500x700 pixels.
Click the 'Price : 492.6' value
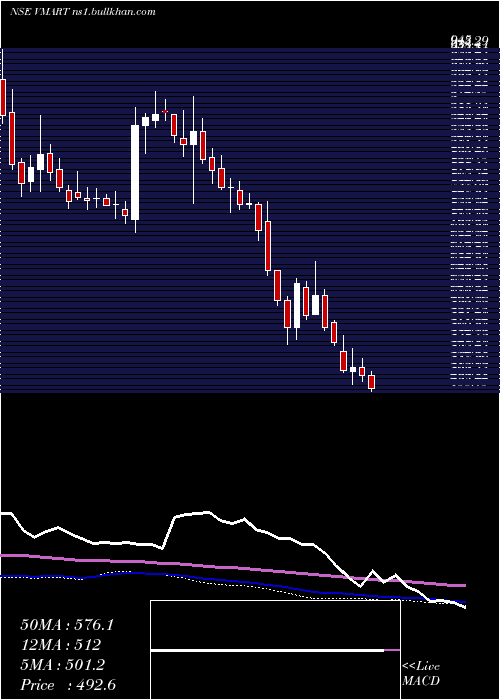68,685
